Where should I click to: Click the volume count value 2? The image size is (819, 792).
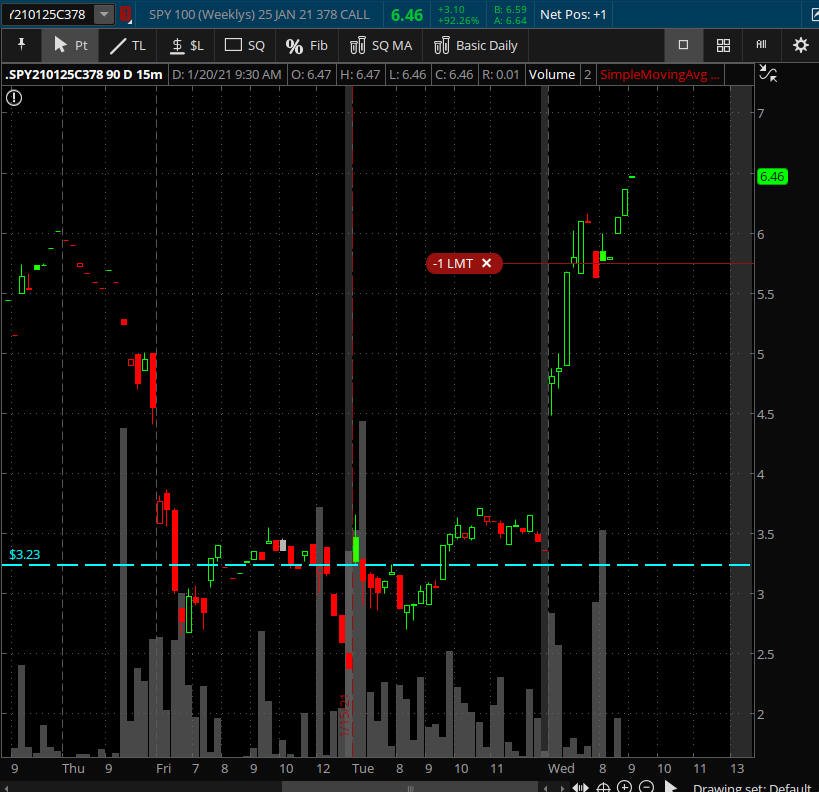coord(588,75)
